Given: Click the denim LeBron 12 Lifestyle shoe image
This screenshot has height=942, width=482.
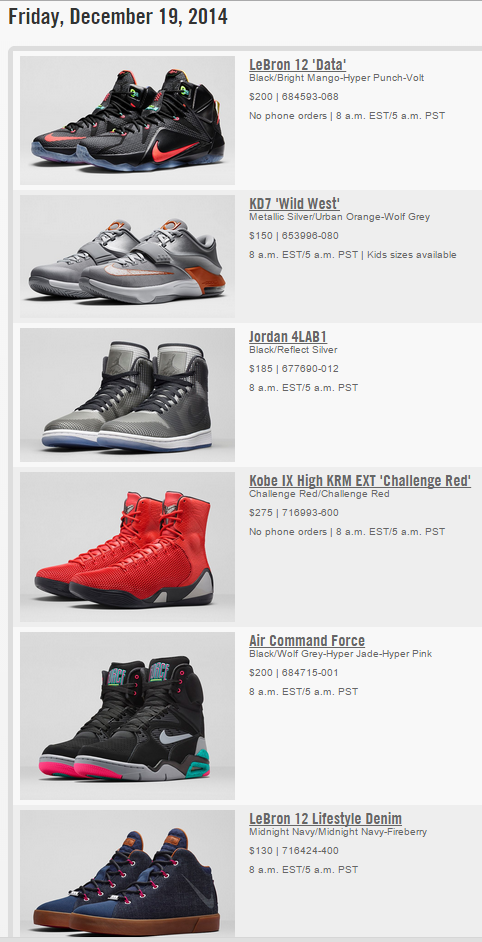Looking at the screenshot, I should [x=127, y=873].
